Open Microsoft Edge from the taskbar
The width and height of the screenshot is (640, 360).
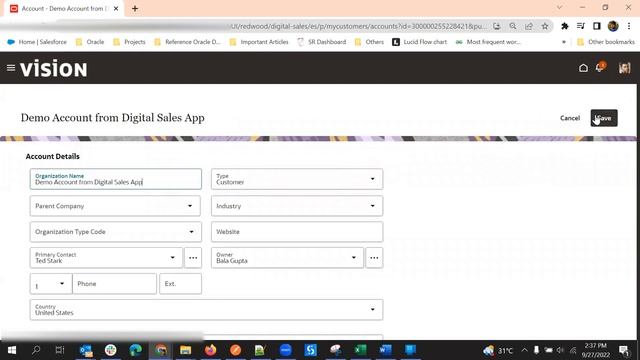pyautogui.click(x=136, y=350)
